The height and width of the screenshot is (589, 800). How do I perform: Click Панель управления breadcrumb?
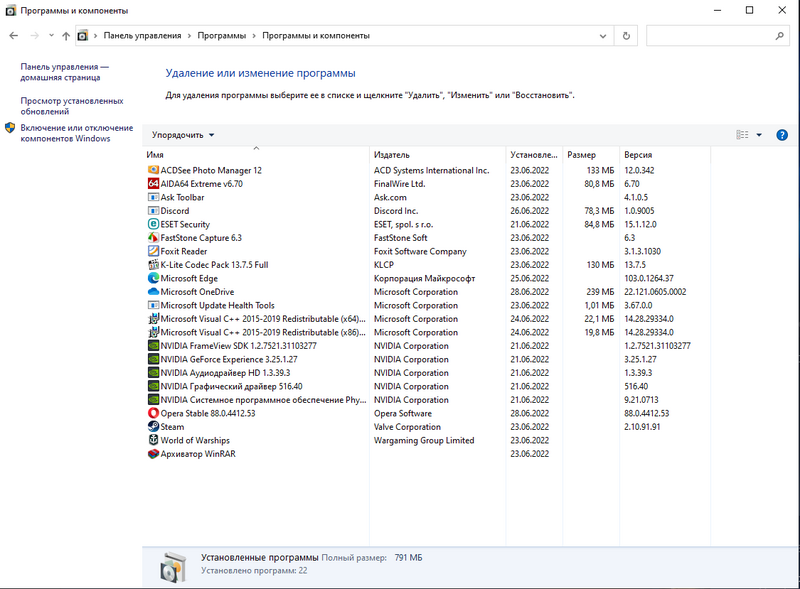142,36
